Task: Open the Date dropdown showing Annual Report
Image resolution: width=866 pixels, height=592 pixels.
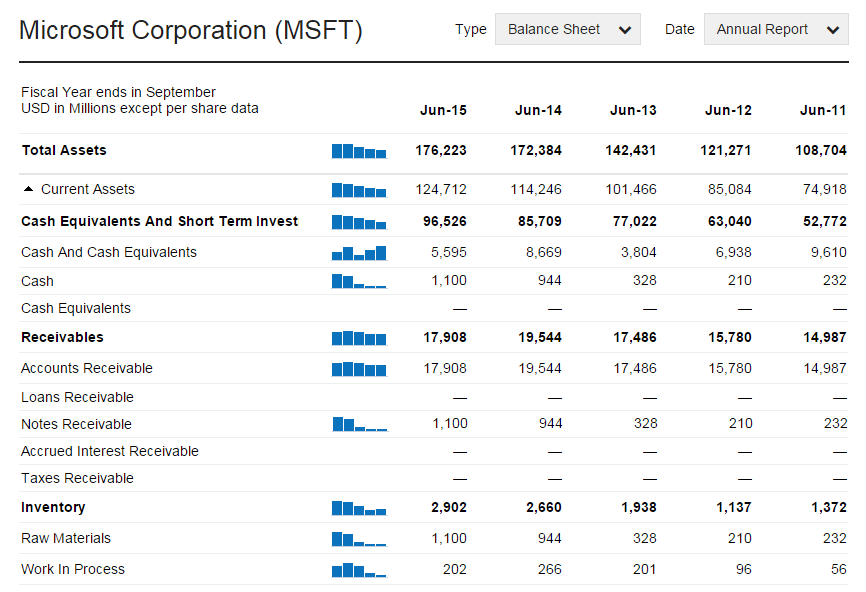Action: click(x=776, y=29)
